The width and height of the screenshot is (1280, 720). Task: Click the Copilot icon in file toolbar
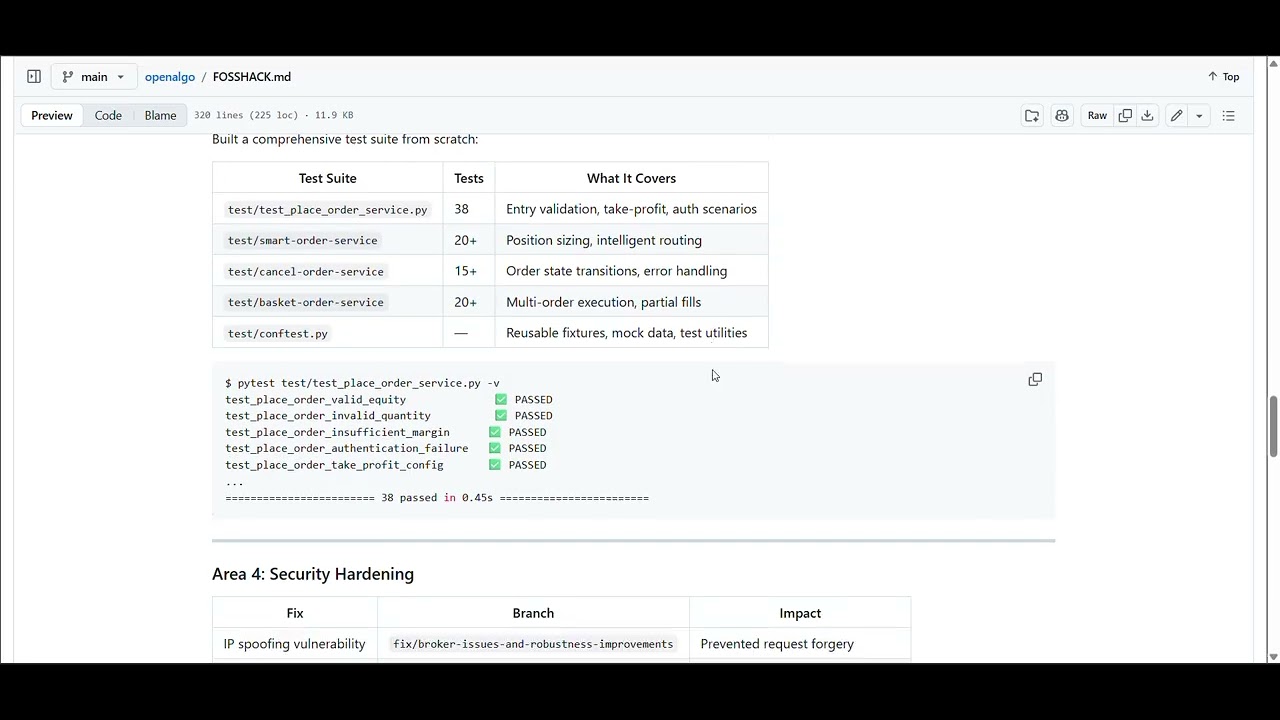pos(1062,116)
